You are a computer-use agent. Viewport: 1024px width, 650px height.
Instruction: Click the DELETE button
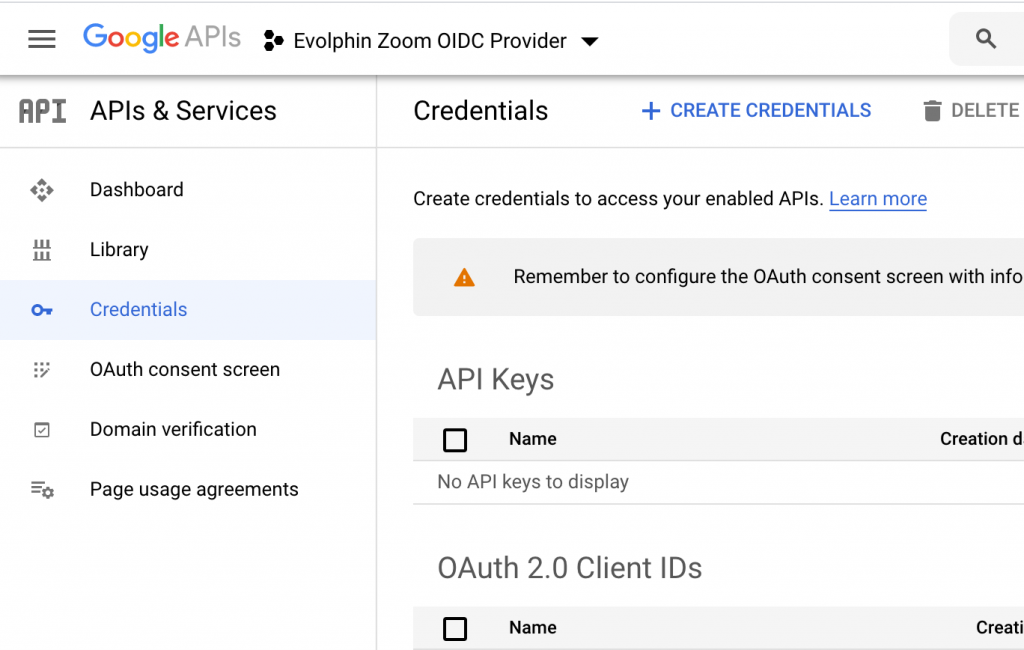[973, 110]
